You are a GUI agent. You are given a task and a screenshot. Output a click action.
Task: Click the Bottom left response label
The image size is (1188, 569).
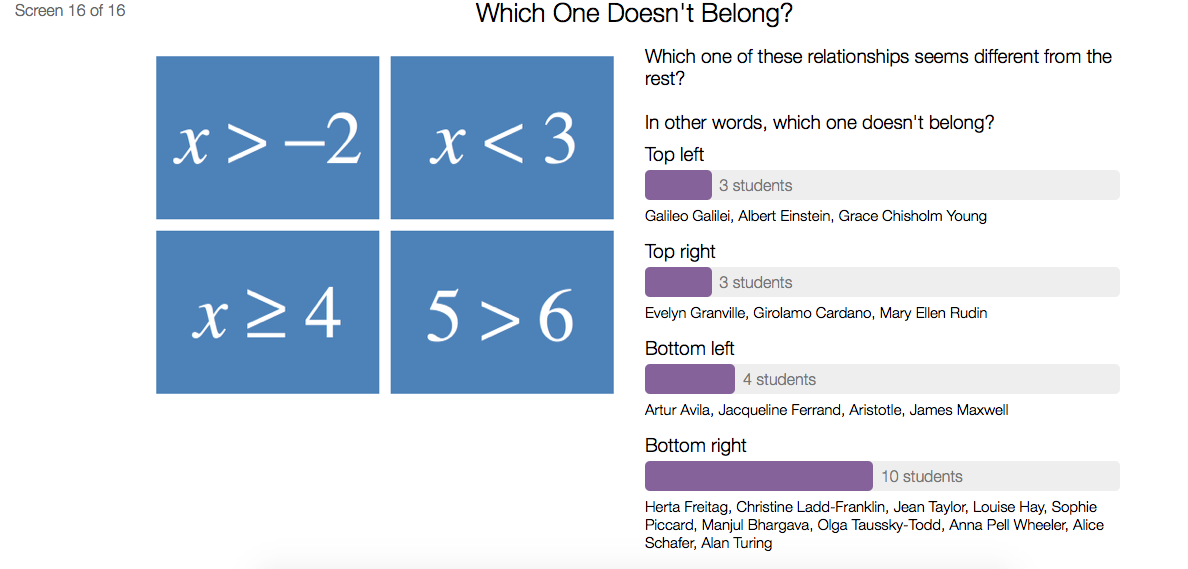coord(689,348)
